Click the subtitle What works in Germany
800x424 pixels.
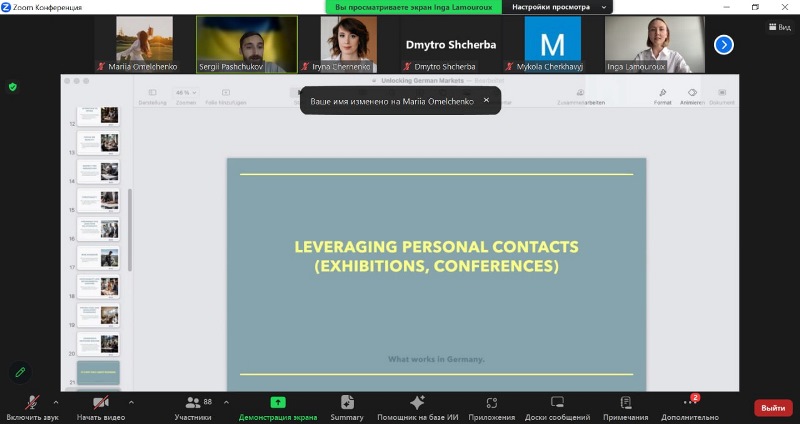pos(436,359)
